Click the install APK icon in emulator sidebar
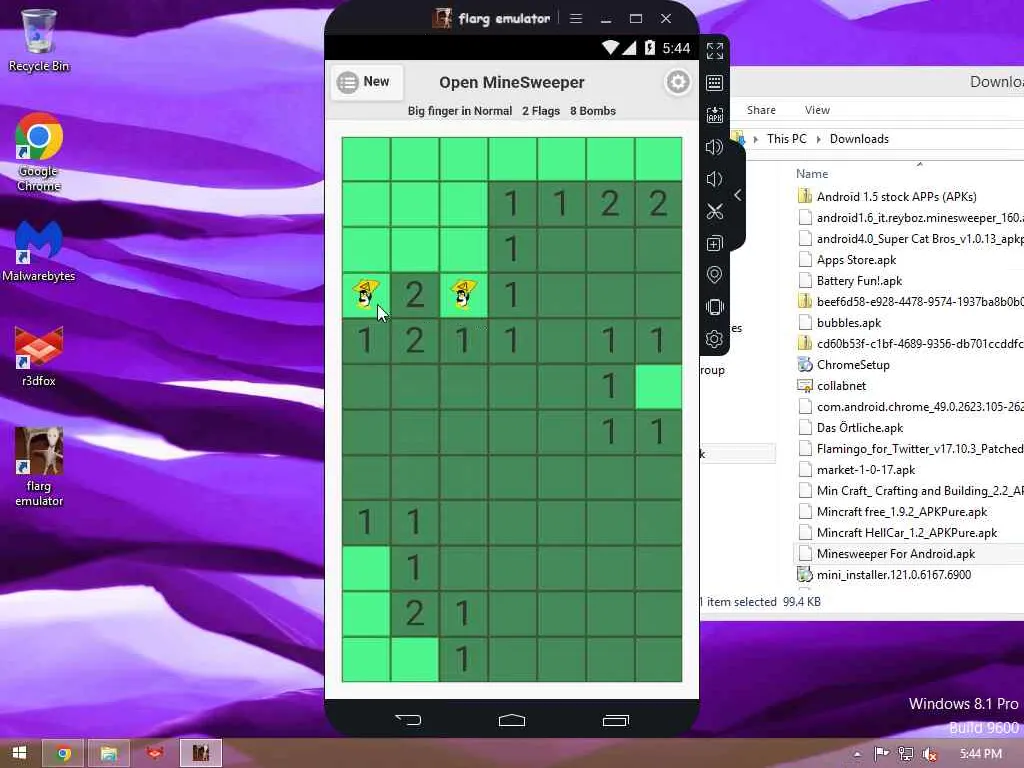 [714, 115]
